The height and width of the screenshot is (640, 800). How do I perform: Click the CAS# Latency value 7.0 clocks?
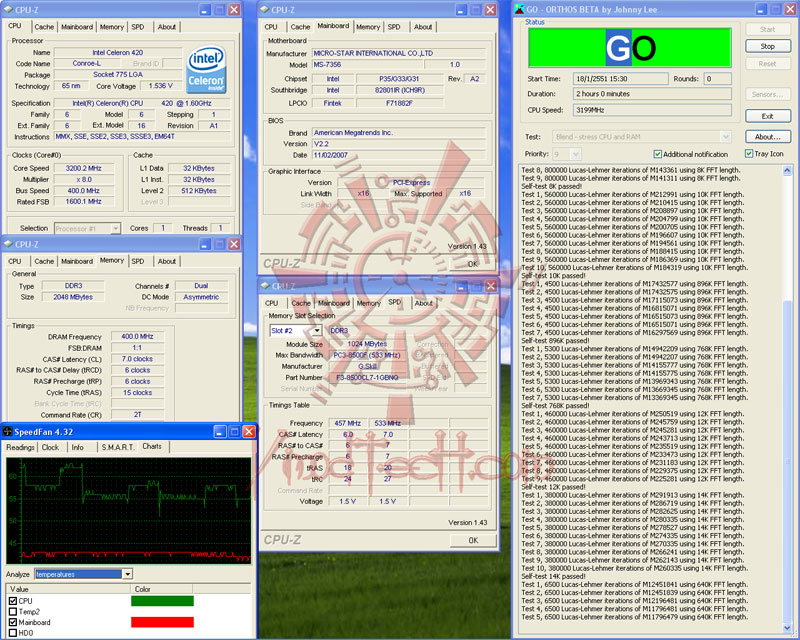pos(137,359)
